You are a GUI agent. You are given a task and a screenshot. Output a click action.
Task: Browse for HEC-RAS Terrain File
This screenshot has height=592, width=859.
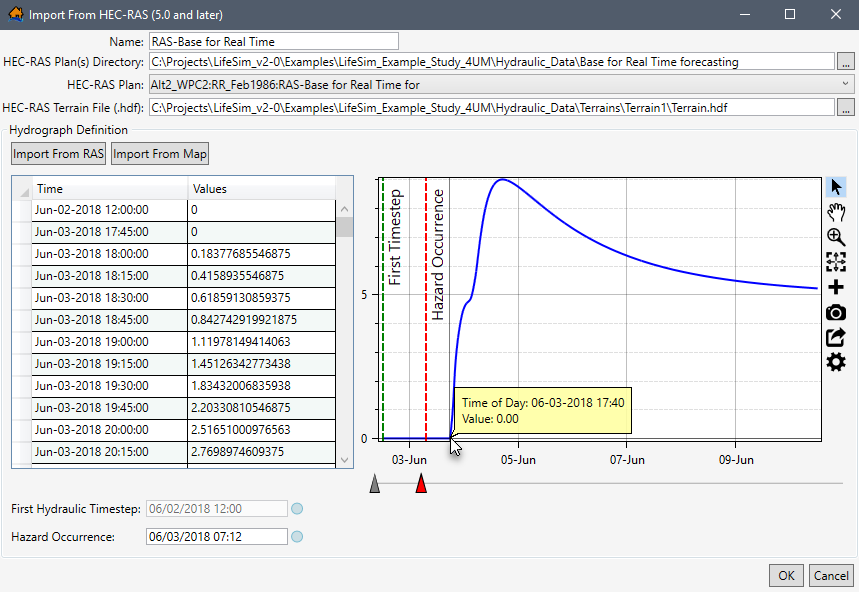[845, 107]
